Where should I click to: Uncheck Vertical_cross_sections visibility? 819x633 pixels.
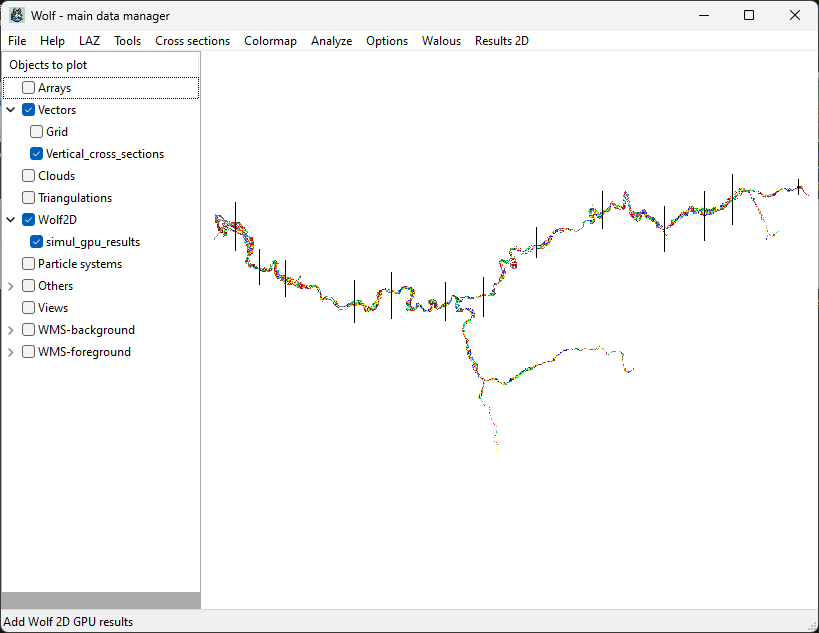pyautogui.click(x=36, y=154)
